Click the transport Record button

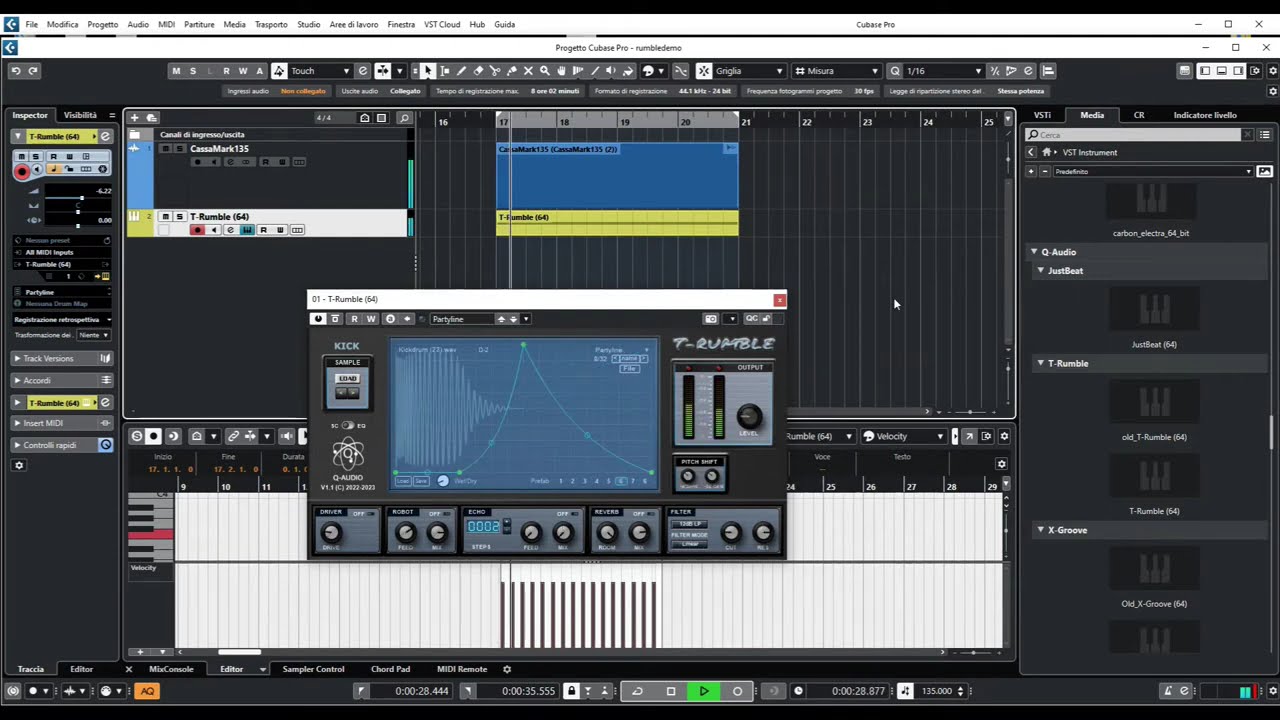[738, 691]
